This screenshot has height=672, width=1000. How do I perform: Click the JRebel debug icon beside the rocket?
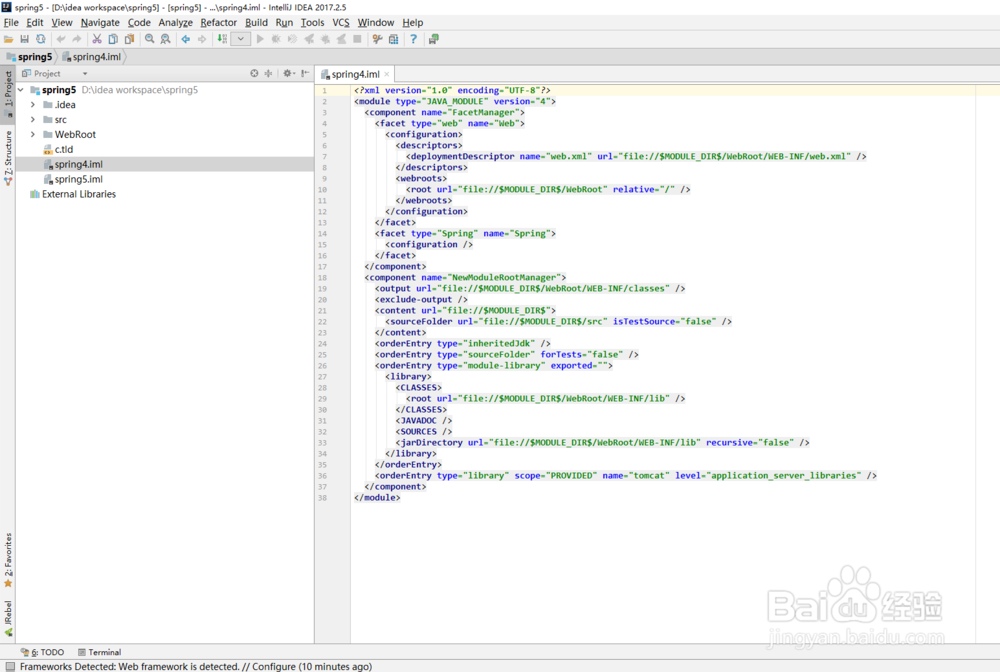[325, 40]
